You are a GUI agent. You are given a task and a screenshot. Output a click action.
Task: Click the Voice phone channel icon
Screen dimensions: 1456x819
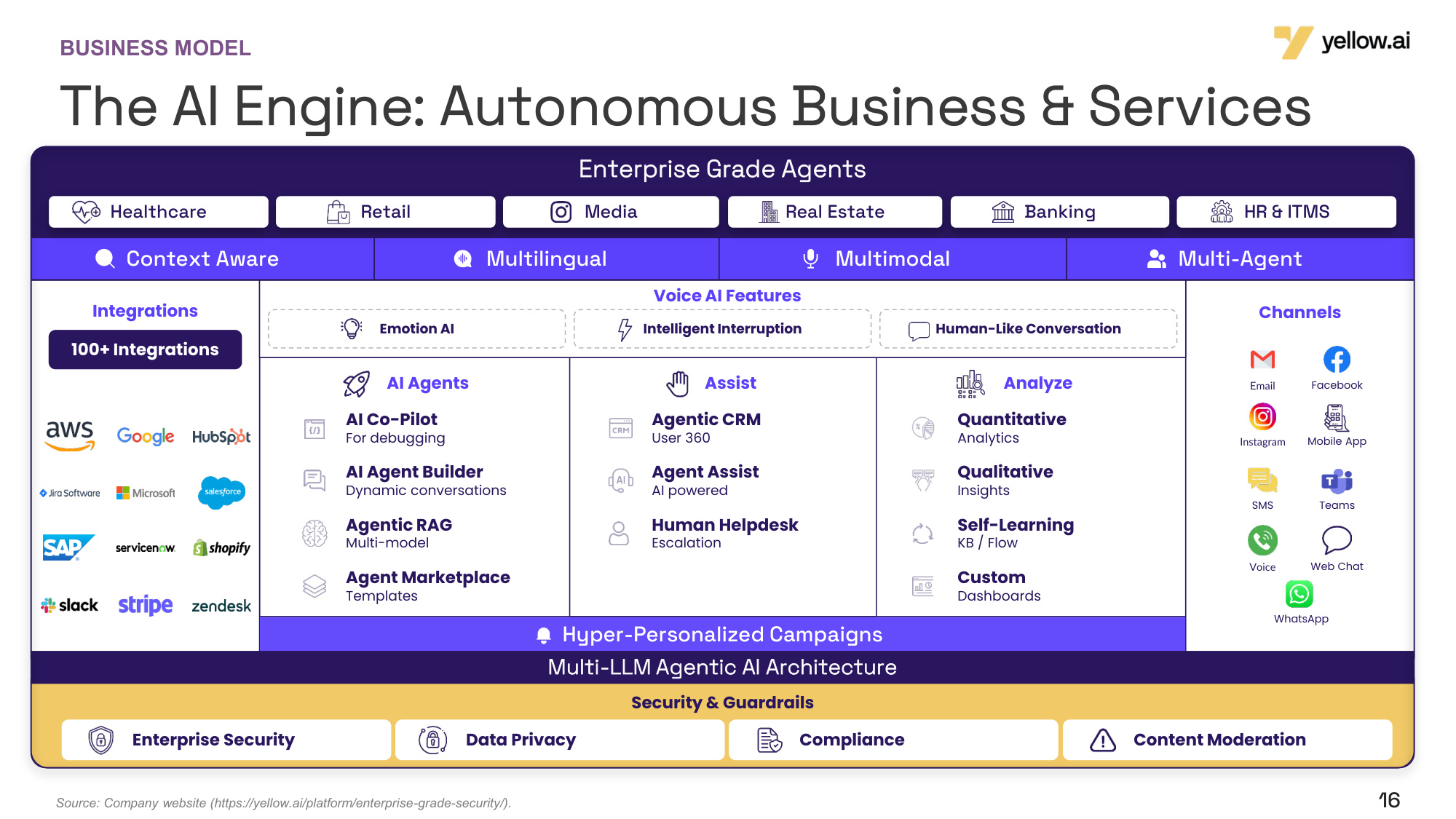pyautogui.click(x=1262, y=541)
